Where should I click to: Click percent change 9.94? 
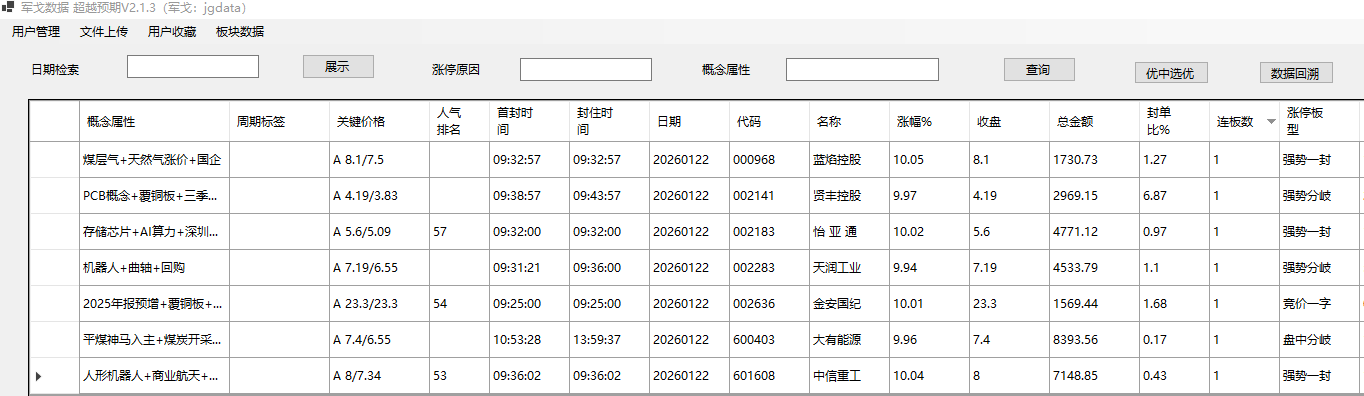pyautogui.click(x=906, y=268)
